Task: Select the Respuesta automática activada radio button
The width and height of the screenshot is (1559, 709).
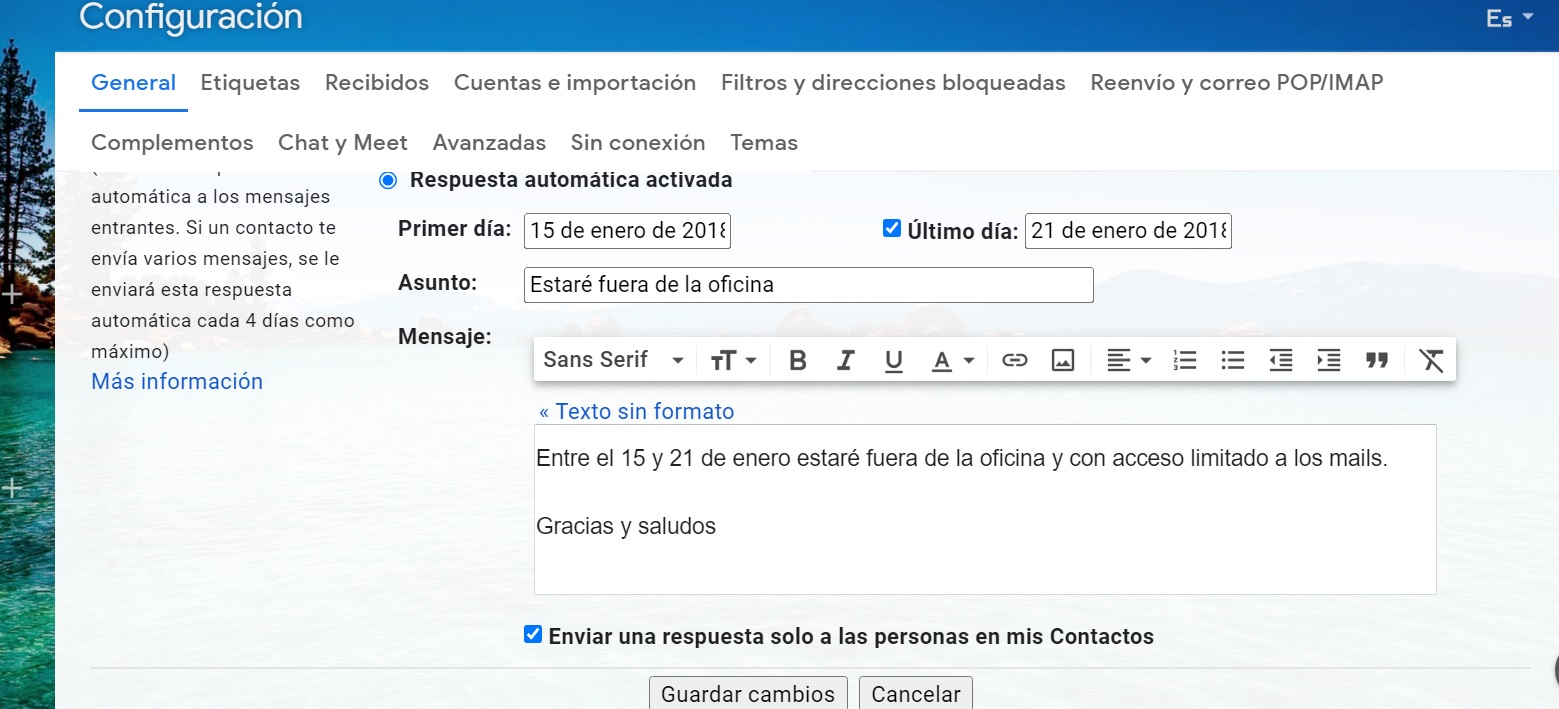Action: pyautogui.click(x=388, y=181)
